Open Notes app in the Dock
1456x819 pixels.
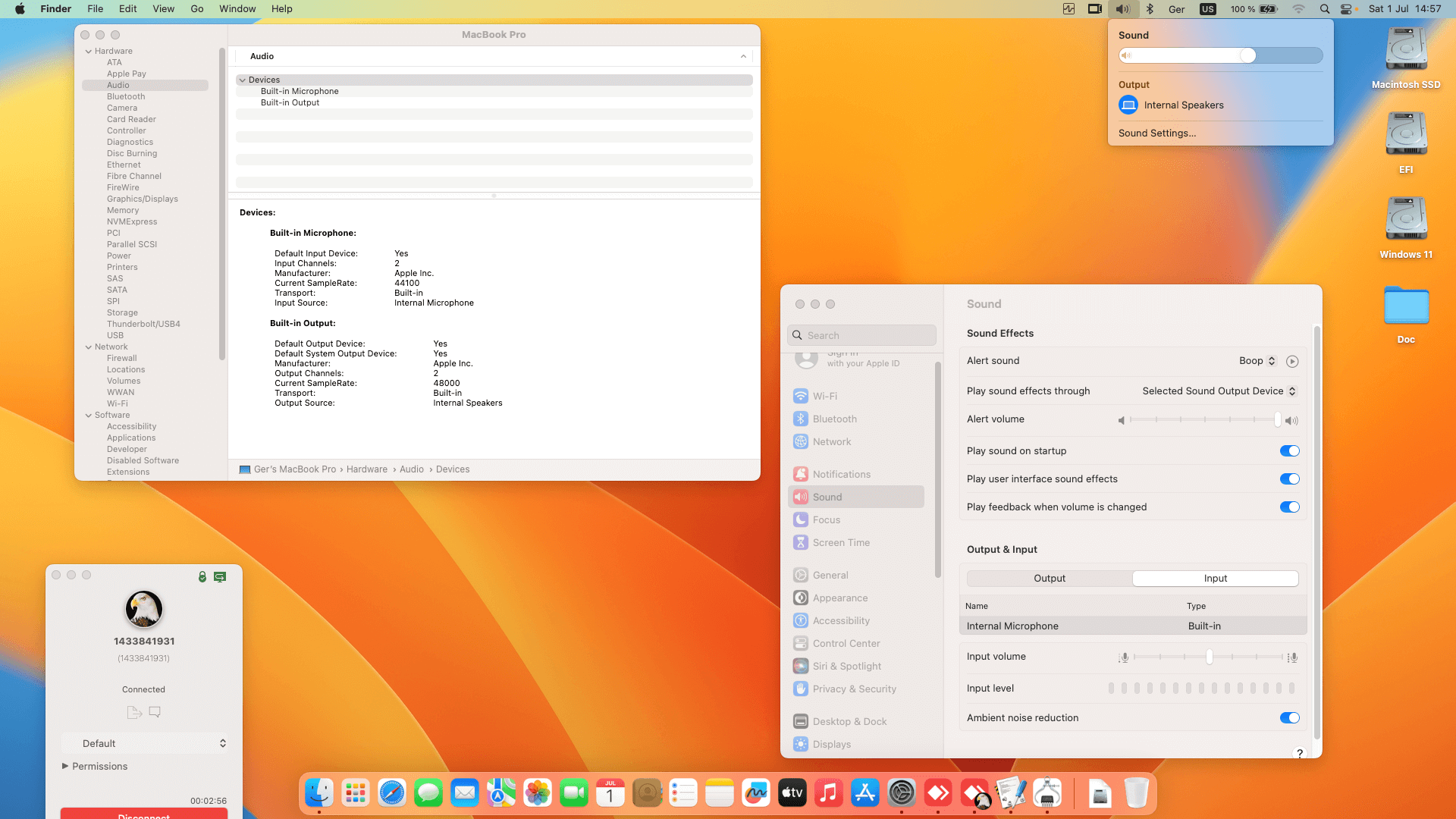tap(720, 793)
